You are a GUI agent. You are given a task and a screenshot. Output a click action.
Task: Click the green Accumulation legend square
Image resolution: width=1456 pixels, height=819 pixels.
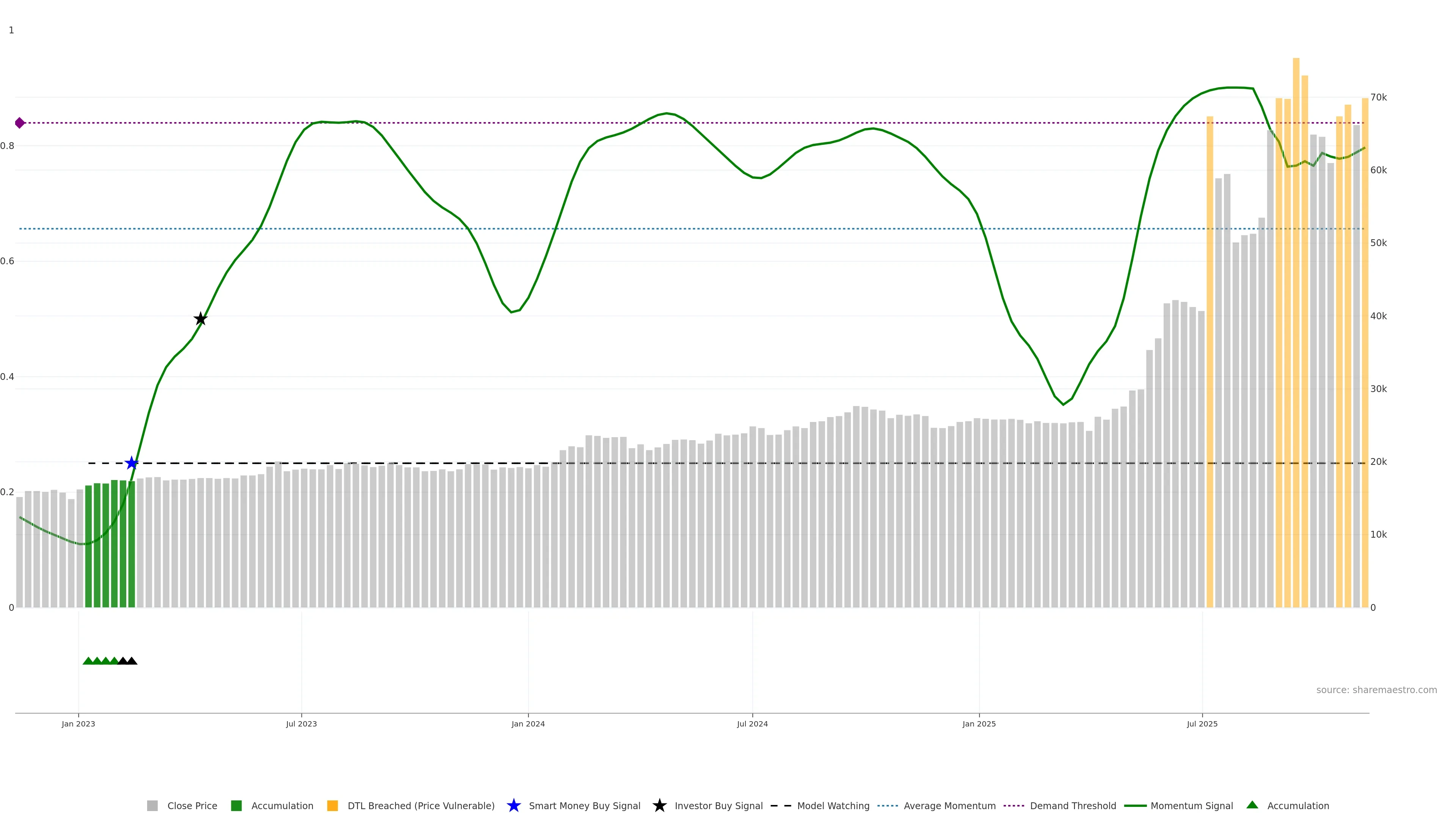(x=236, y=805)
